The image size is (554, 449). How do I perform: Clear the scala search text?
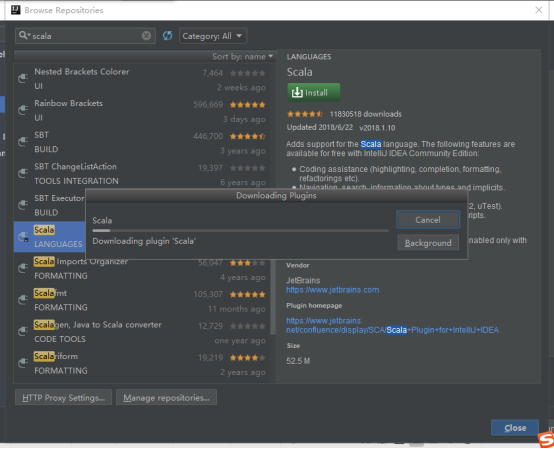pyautogui.click(x=146, y=36)
